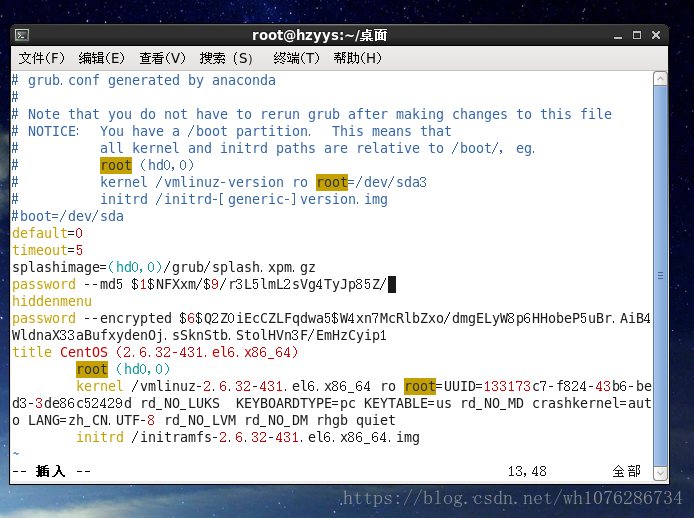This screenshot has width=694, height=518.
Task: Close the terminal window
Action: [656, 35]
